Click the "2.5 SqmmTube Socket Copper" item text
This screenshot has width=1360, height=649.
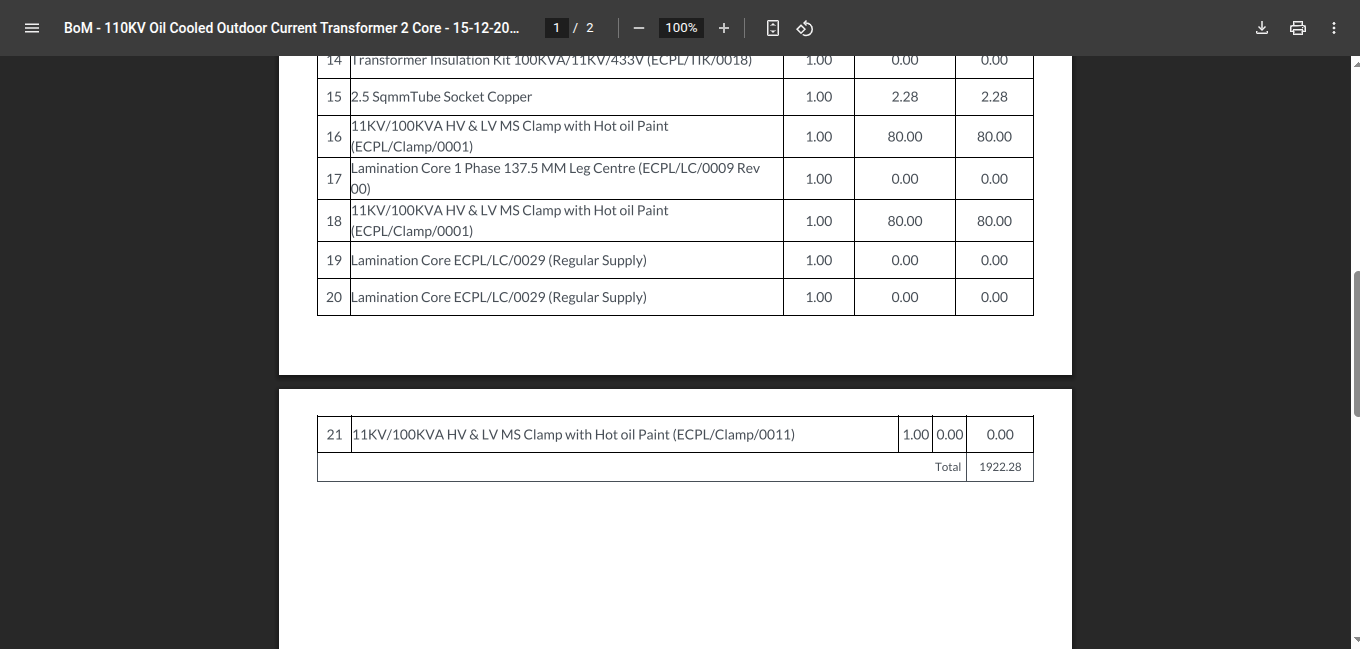click(x=441, y=97)
